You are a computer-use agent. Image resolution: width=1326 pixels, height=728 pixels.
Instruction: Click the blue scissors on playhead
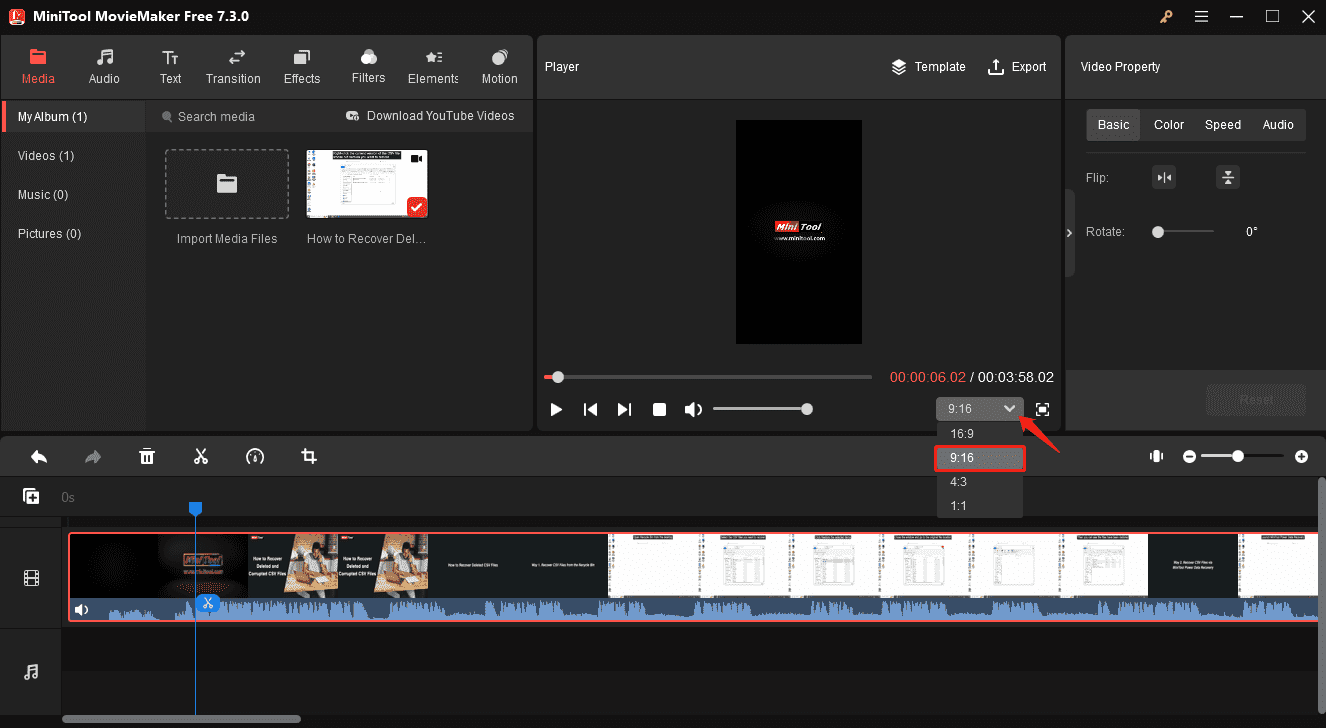coord(207,603)
